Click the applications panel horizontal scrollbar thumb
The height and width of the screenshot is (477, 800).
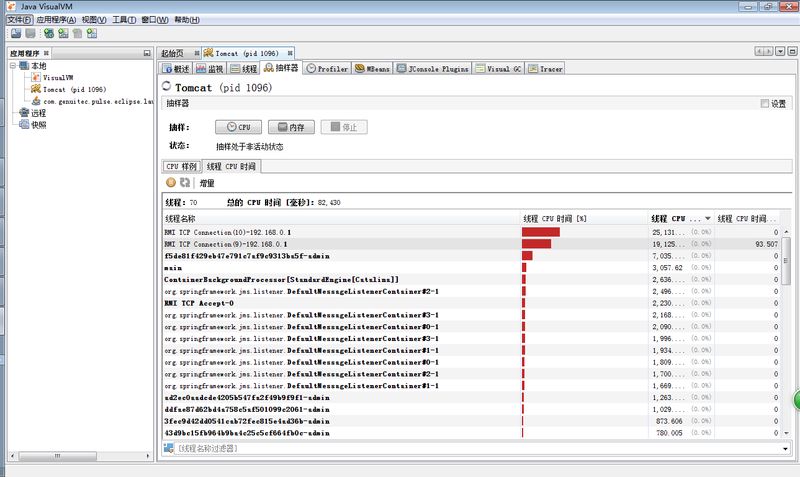[x=57, y=456]
